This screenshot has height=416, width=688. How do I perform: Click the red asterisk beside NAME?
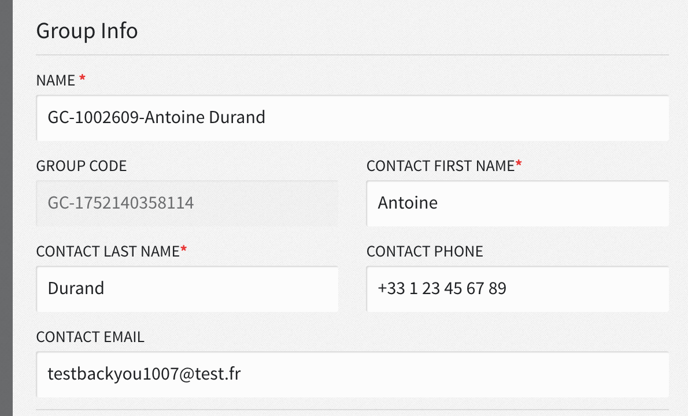tap(82, 78)
